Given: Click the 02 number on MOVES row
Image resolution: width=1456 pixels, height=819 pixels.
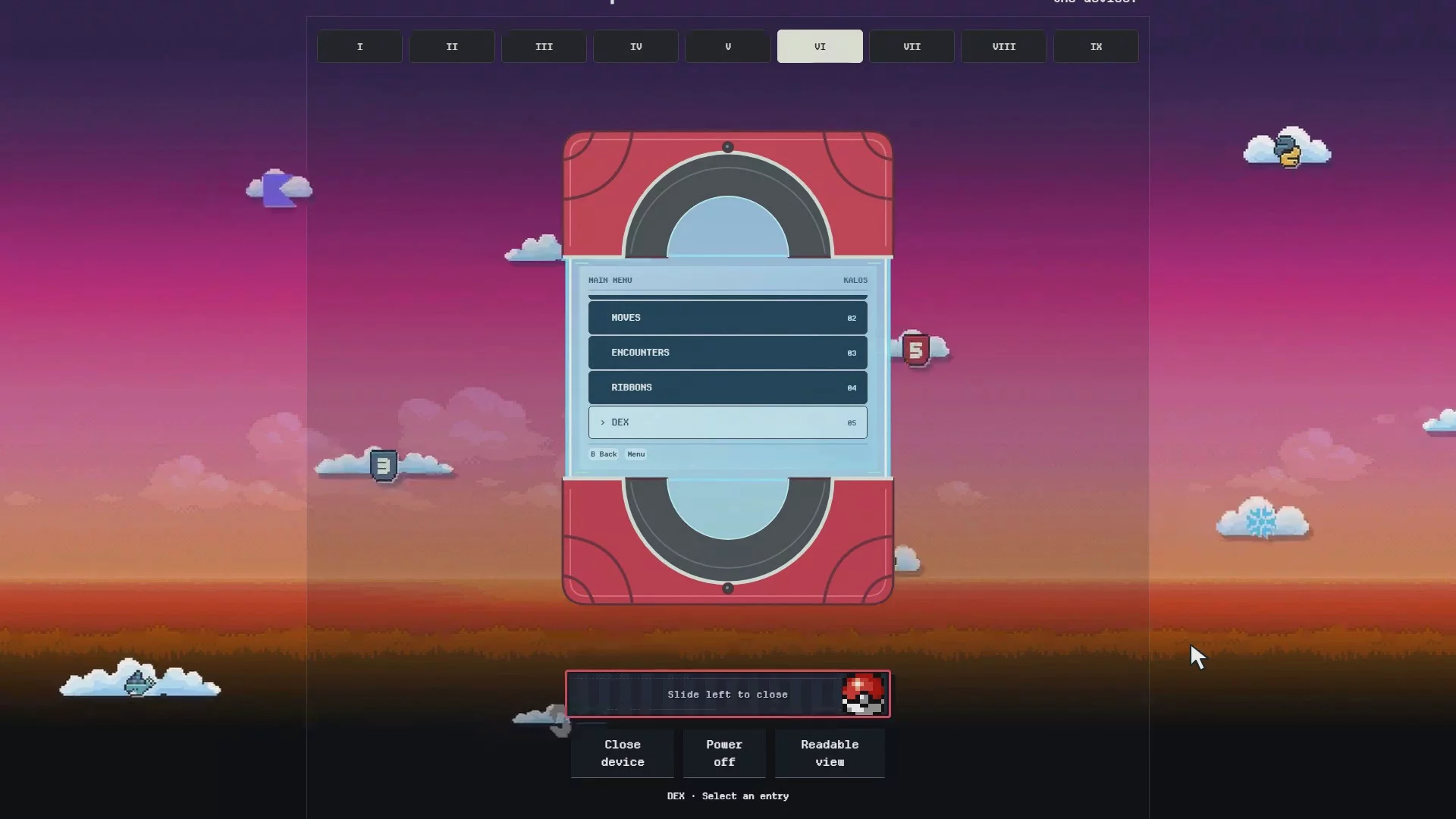Looking at the screenshot, I should [x=852, y=318].
